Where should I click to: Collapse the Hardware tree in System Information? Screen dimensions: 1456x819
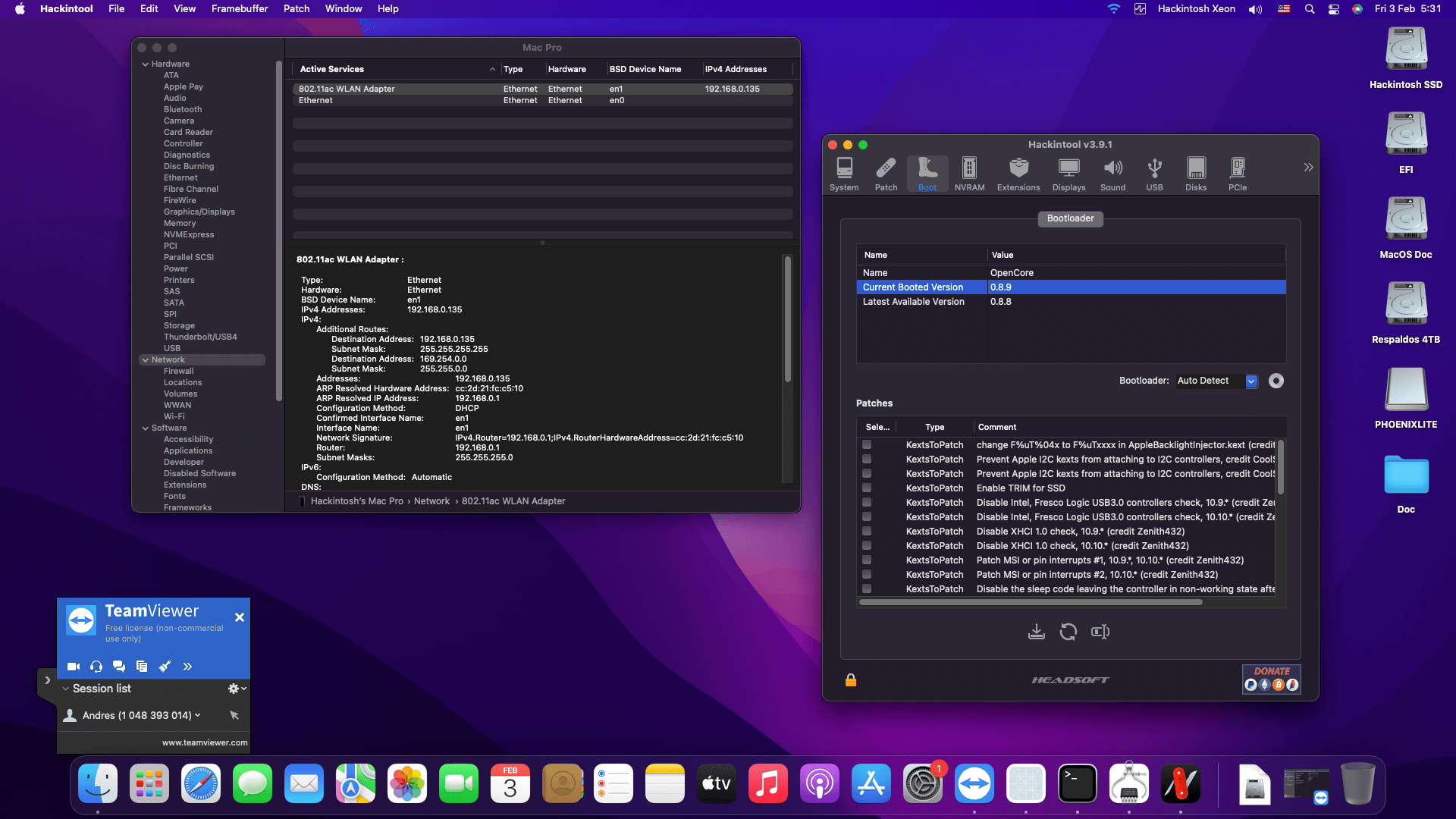coord(146,64)
